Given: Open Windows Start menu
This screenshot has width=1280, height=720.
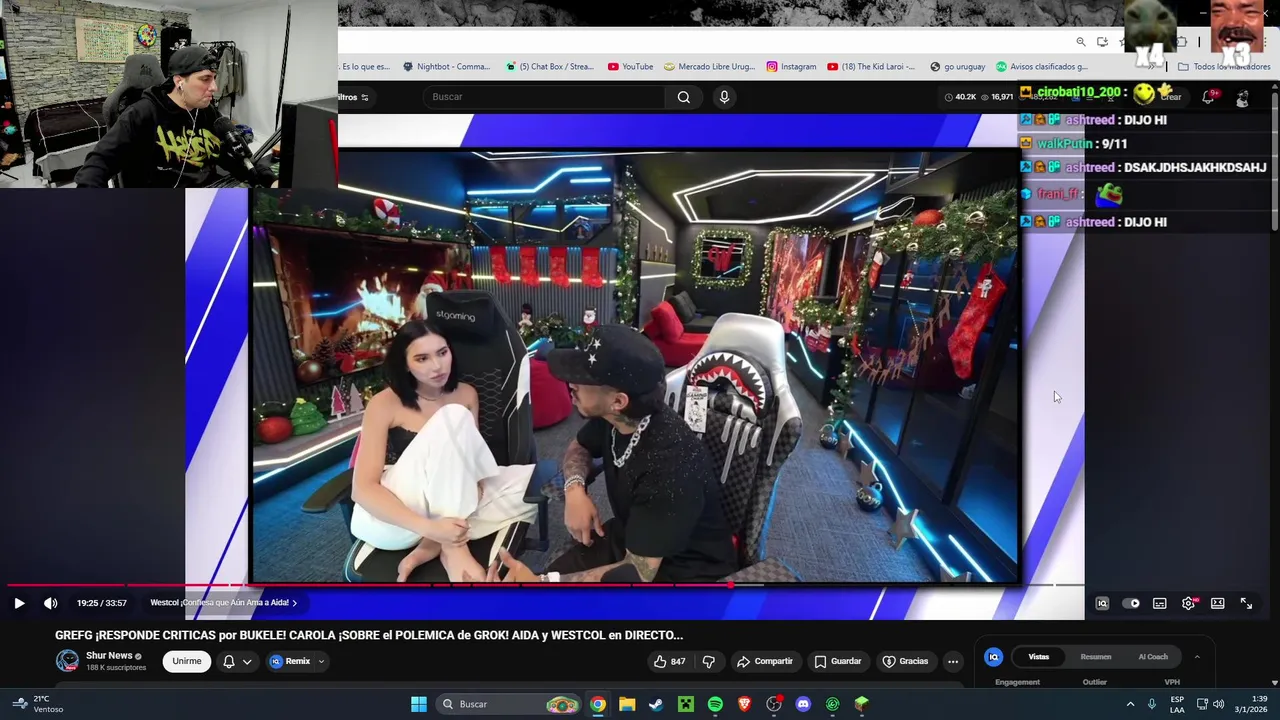Looking at the screenshot, I should 419,704.
